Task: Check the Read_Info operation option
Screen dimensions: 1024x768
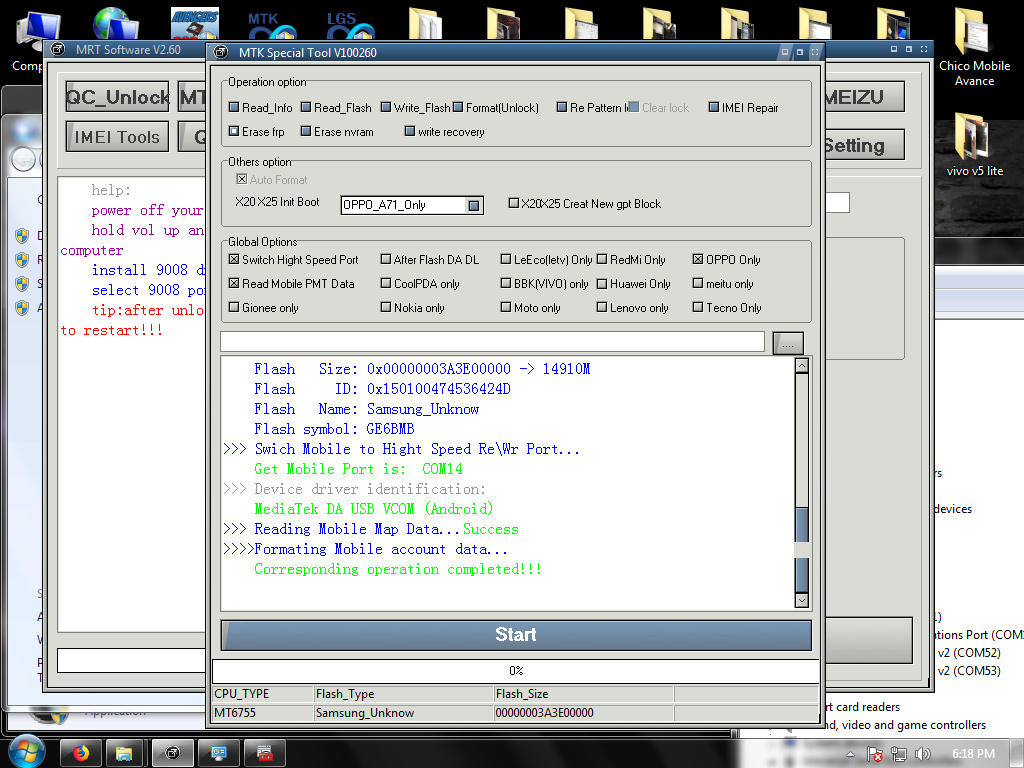Action: tap(234, 107)
